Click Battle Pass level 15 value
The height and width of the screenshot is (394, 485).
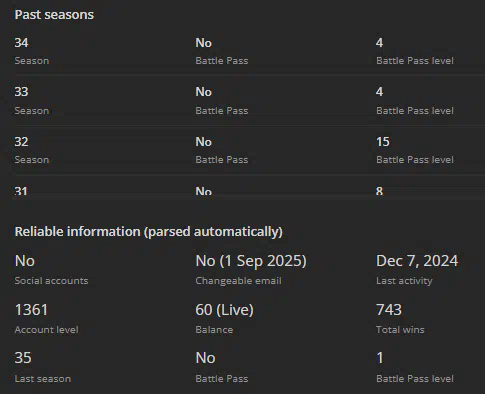(383, 142)
